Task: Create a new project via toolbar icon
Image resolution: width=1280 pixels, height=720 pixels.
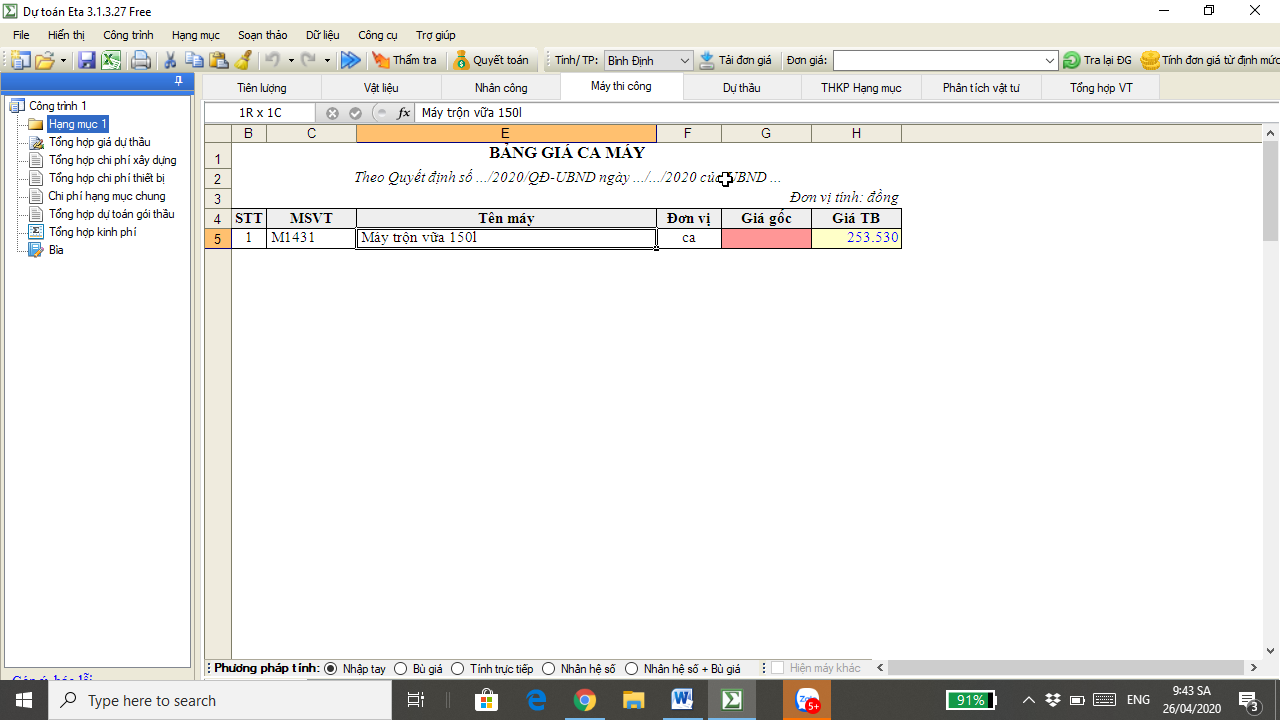Action: click(x=20, y=60)
